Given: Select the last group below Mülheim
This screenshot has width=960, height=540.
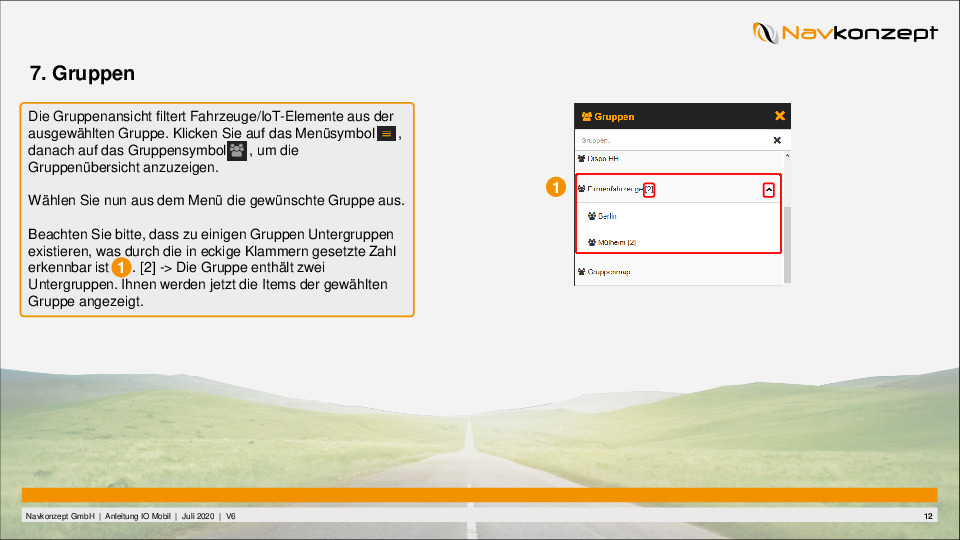Looking at the screenshot, I should pos(680,272).
